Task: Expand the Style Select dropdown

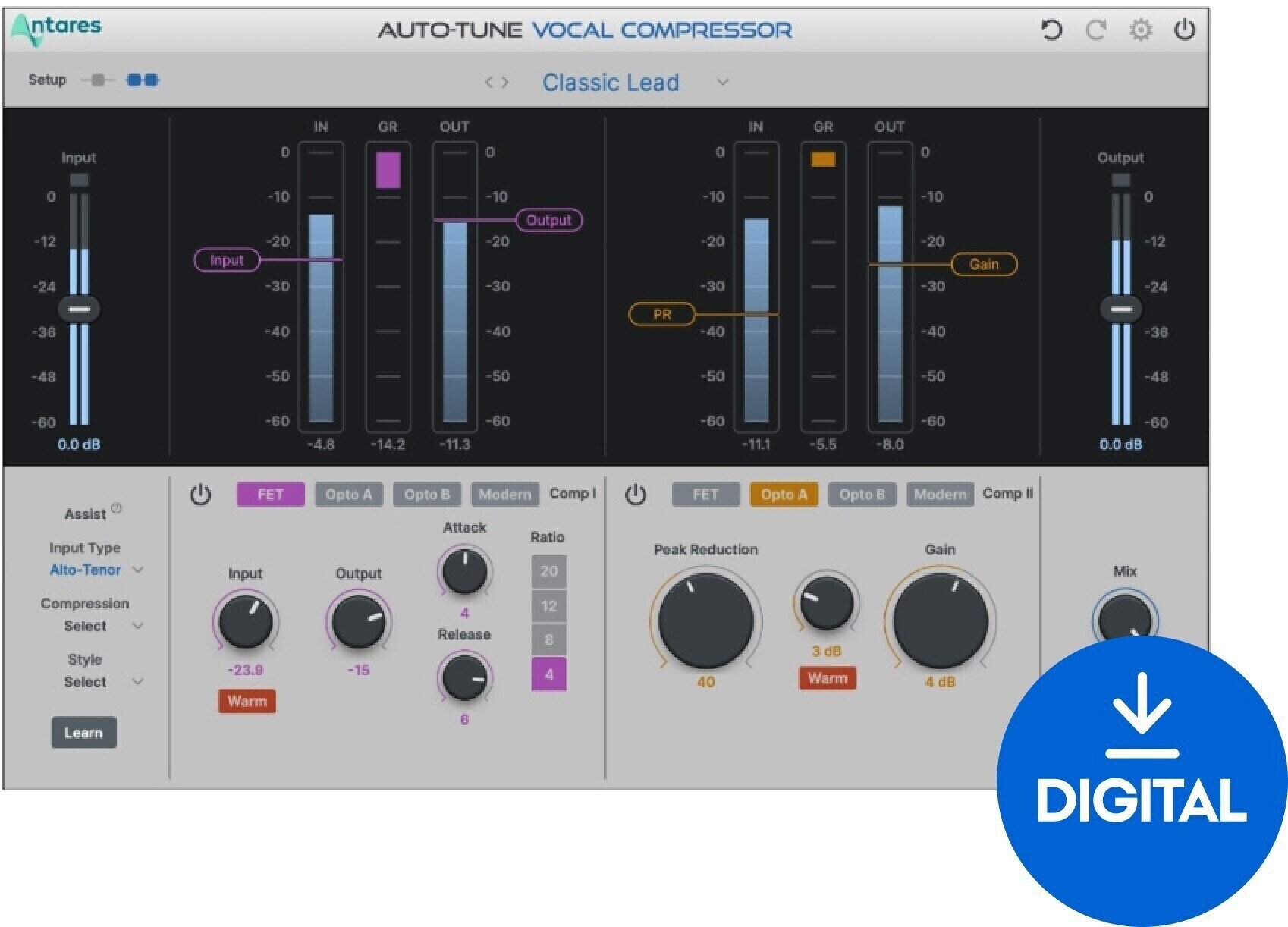Action: click(x=137, y=682)
